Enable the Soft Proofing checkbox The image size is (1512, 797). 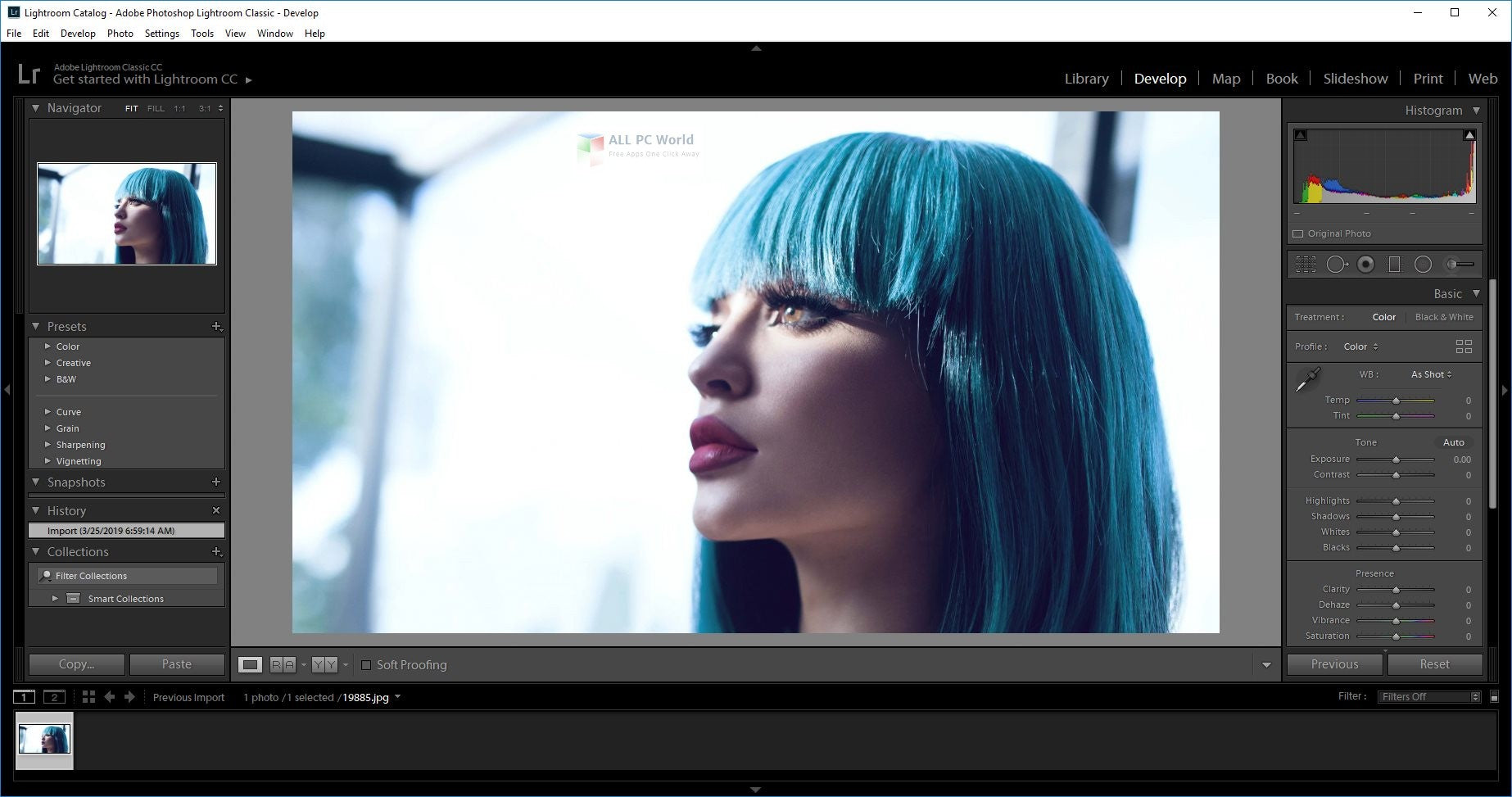click(366, 665)
